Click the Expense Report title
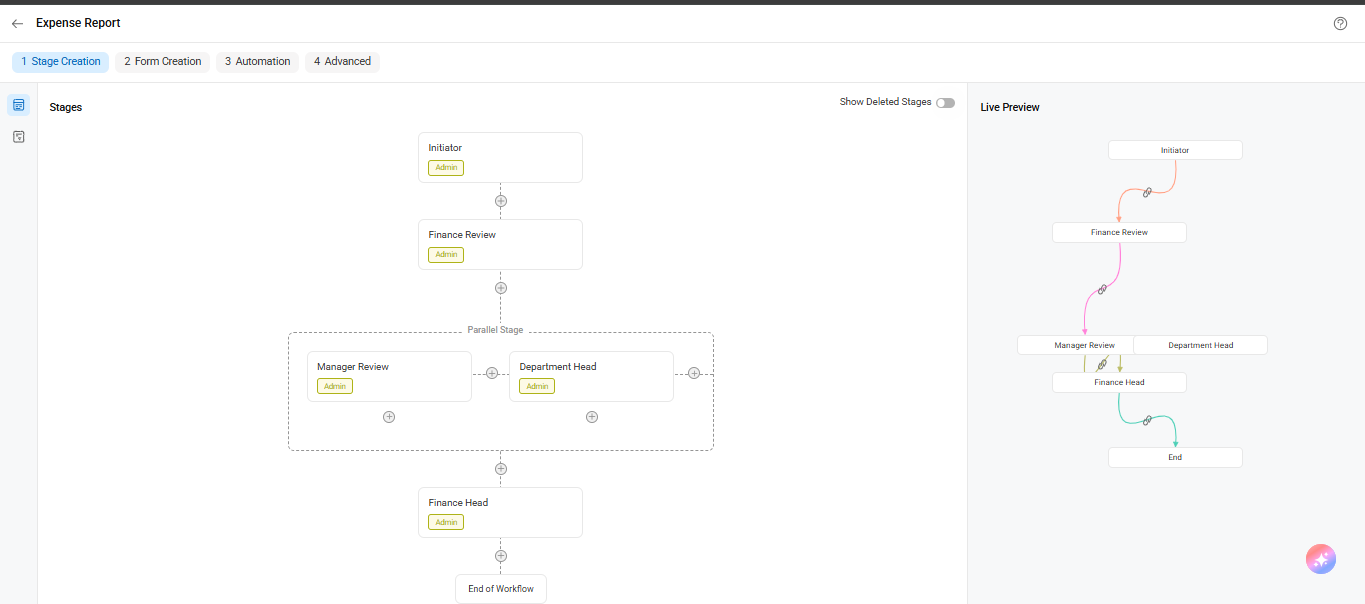 tap(78, 23)
